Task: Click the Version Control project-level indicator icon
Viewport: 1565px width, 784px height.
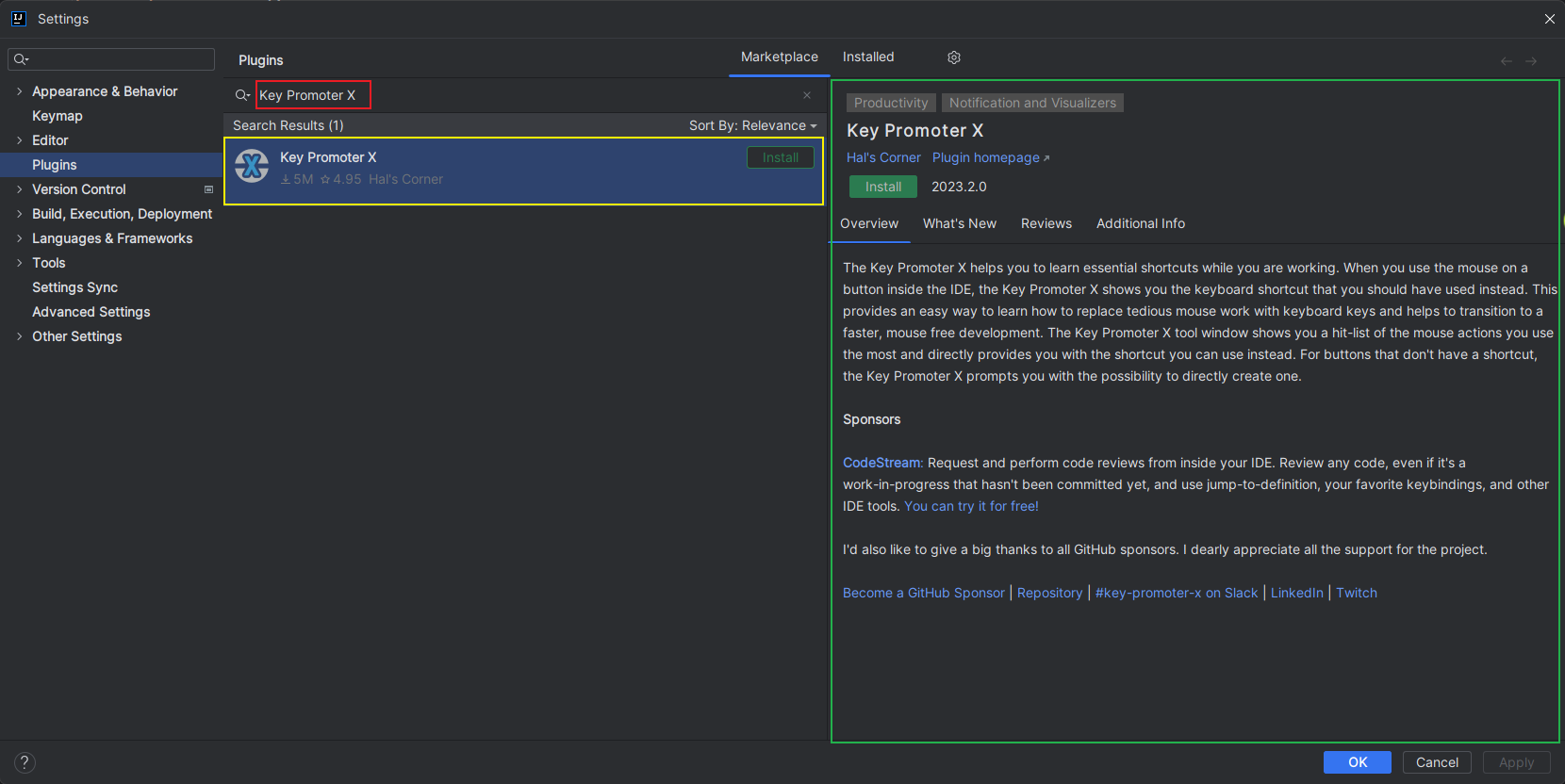Action: 208,189
